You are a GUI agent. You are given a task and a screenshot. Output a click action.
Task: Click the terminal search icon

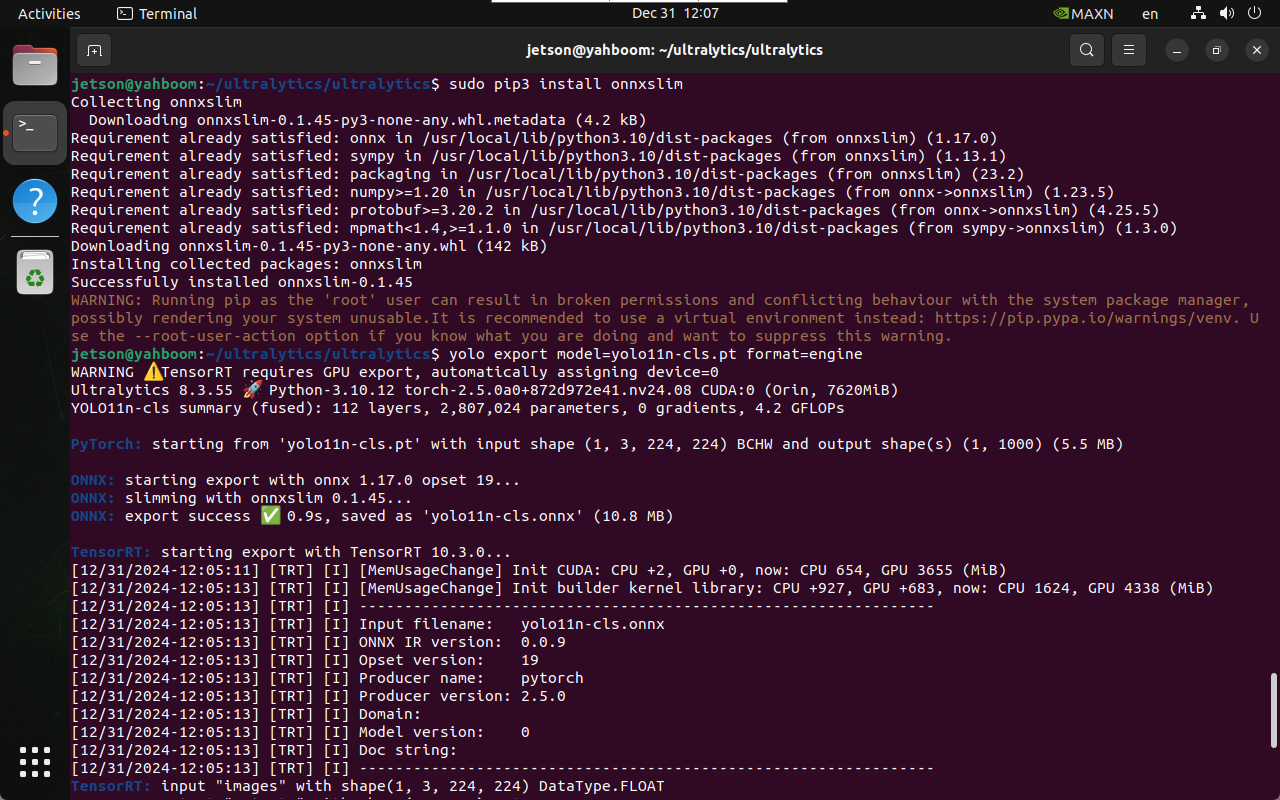[1086, 50]
